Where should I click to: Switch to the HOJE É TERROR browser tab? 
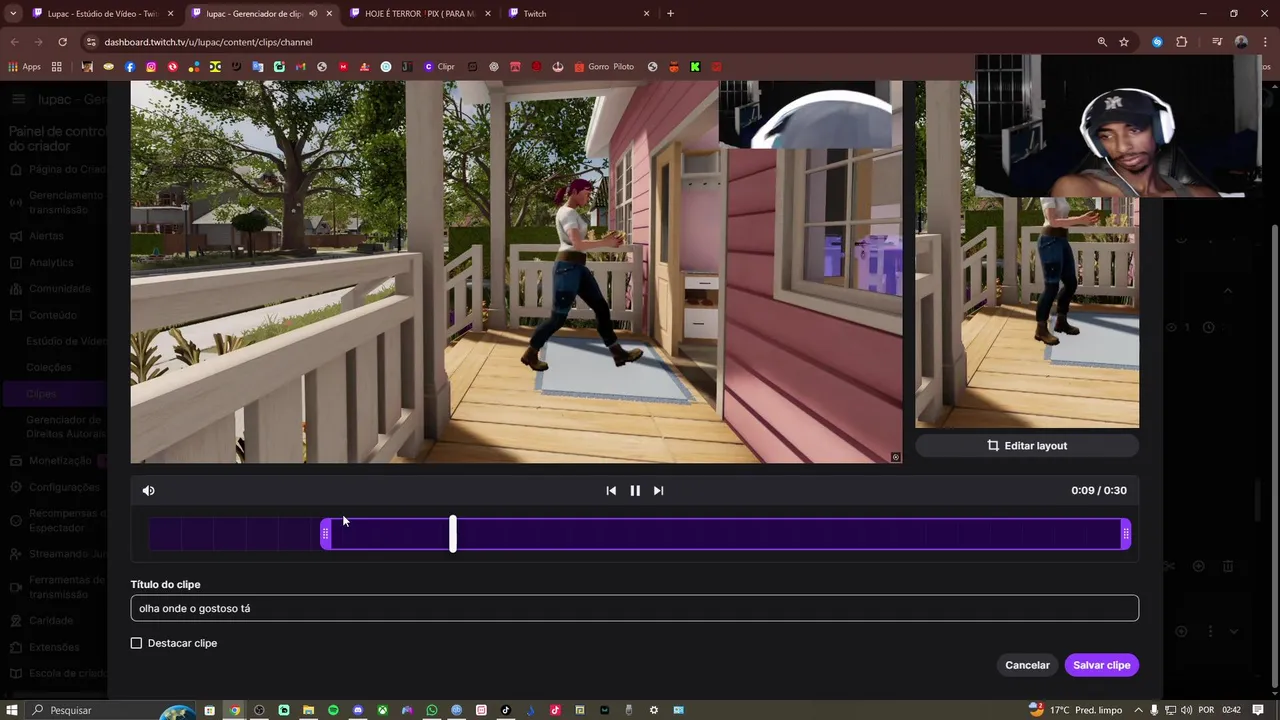point(418,14)
